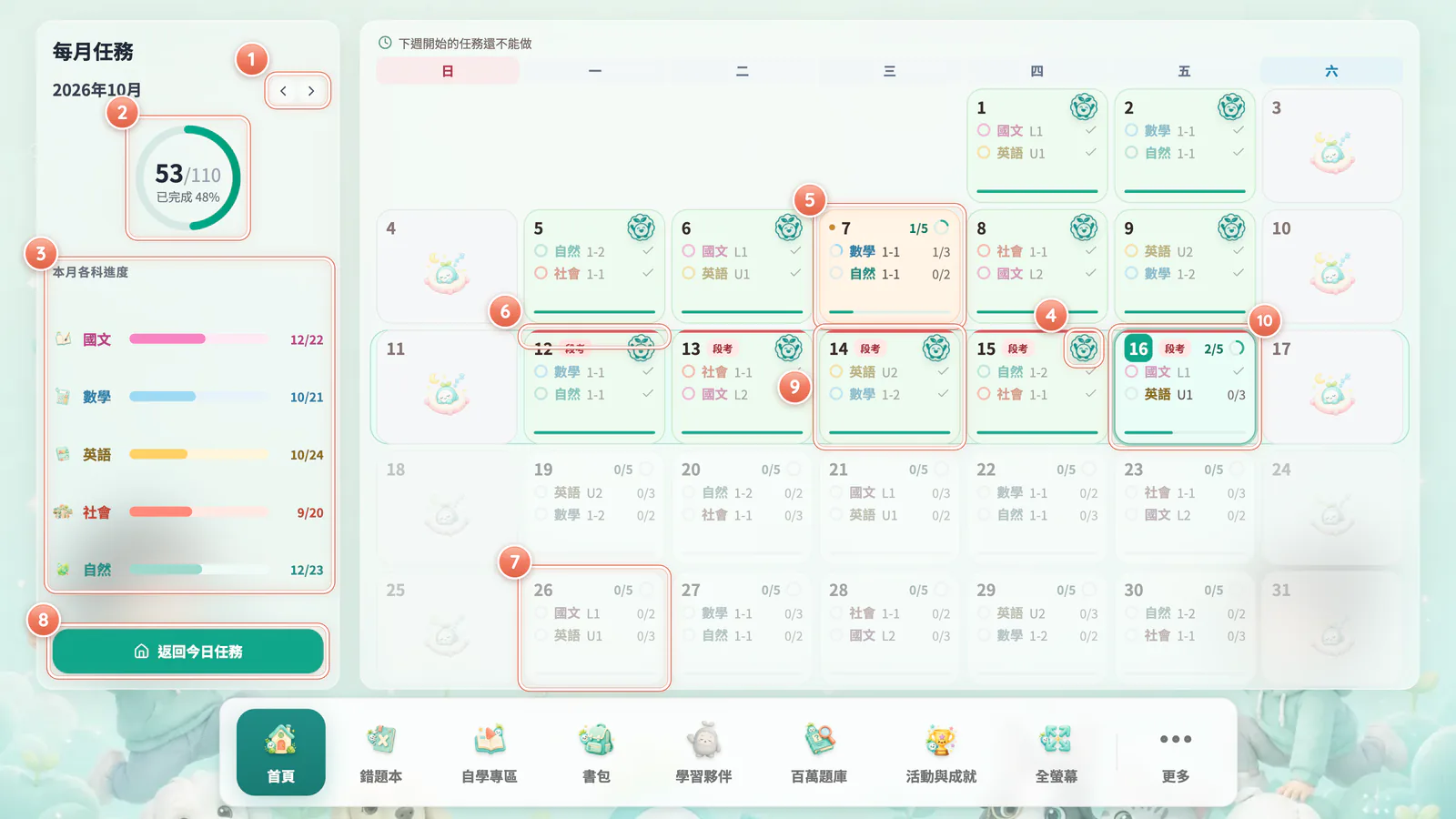Open the day 14 calendar cell
1456x819 pixels.
(x=889, y=388)
